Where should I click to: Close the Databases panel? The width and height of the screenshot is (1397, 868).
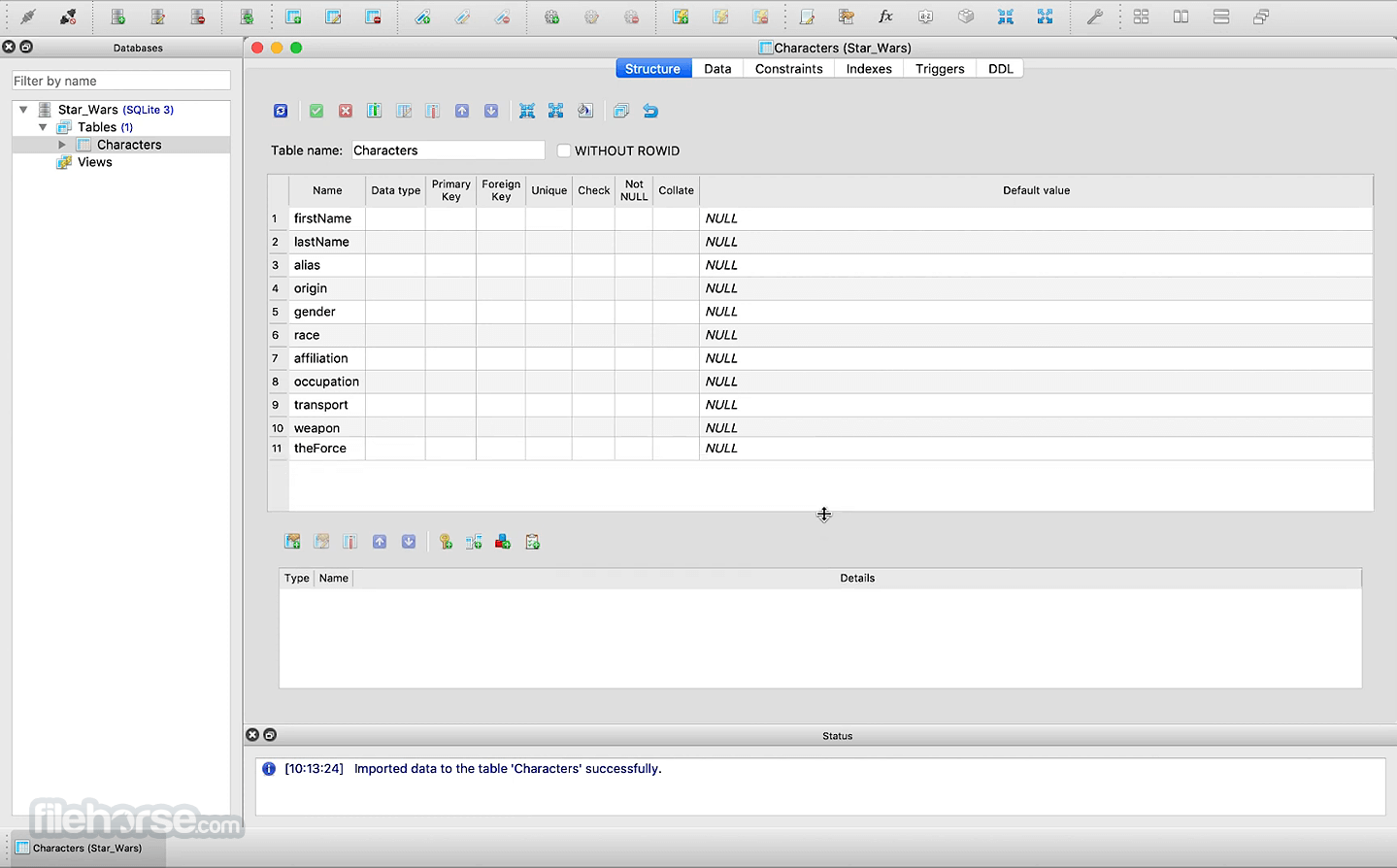[x=9, y=47]
